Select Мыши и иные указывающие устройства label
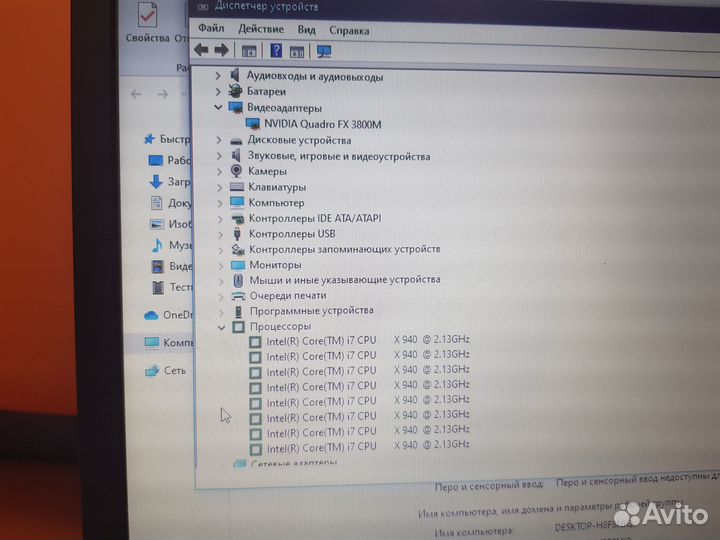The width and height of the screenshot is (720, 540). tap(344, 280)
